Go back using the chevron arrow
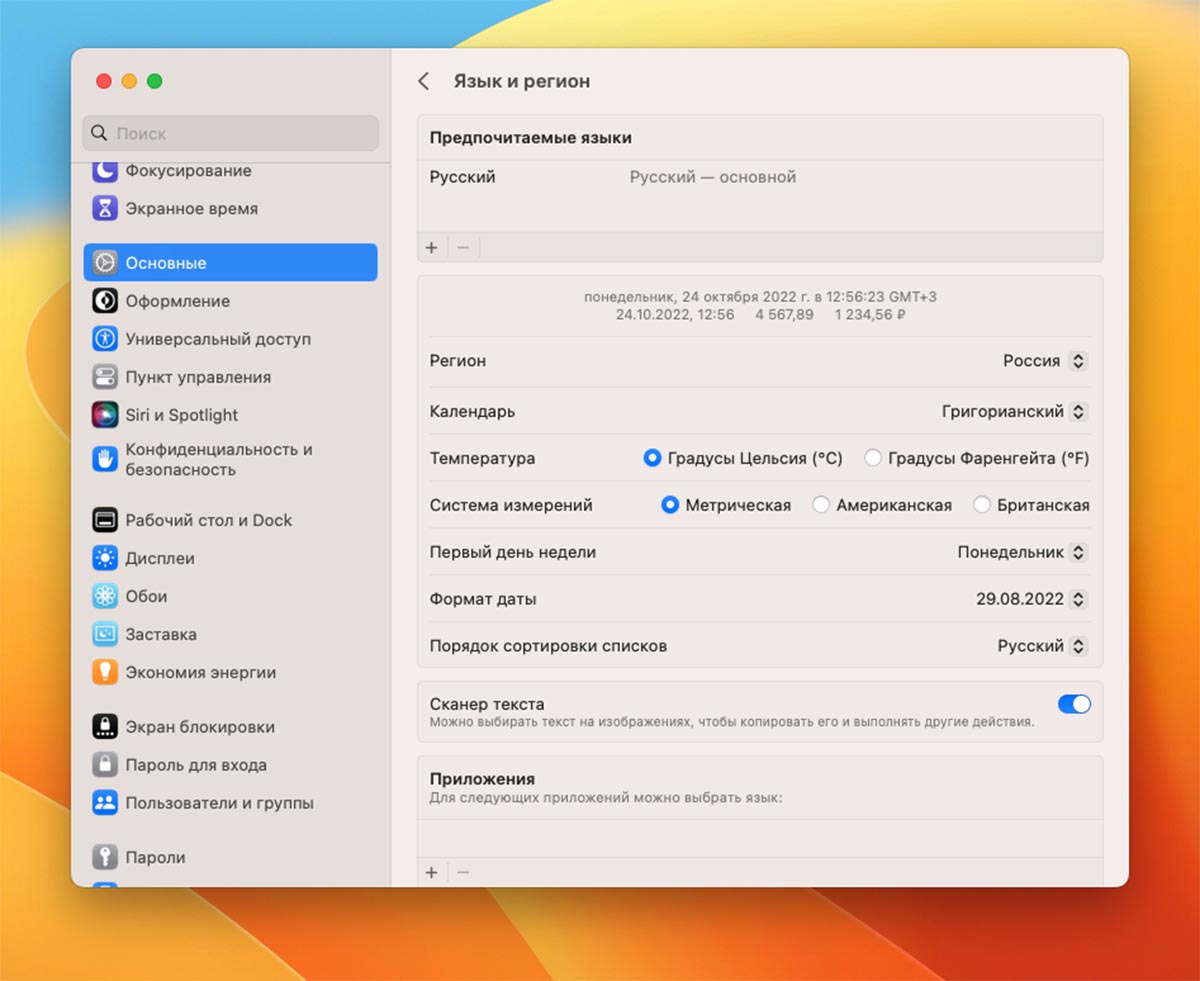Image resolution: width=1200 pixels, height=981 pixels. (x=424, y=81)
